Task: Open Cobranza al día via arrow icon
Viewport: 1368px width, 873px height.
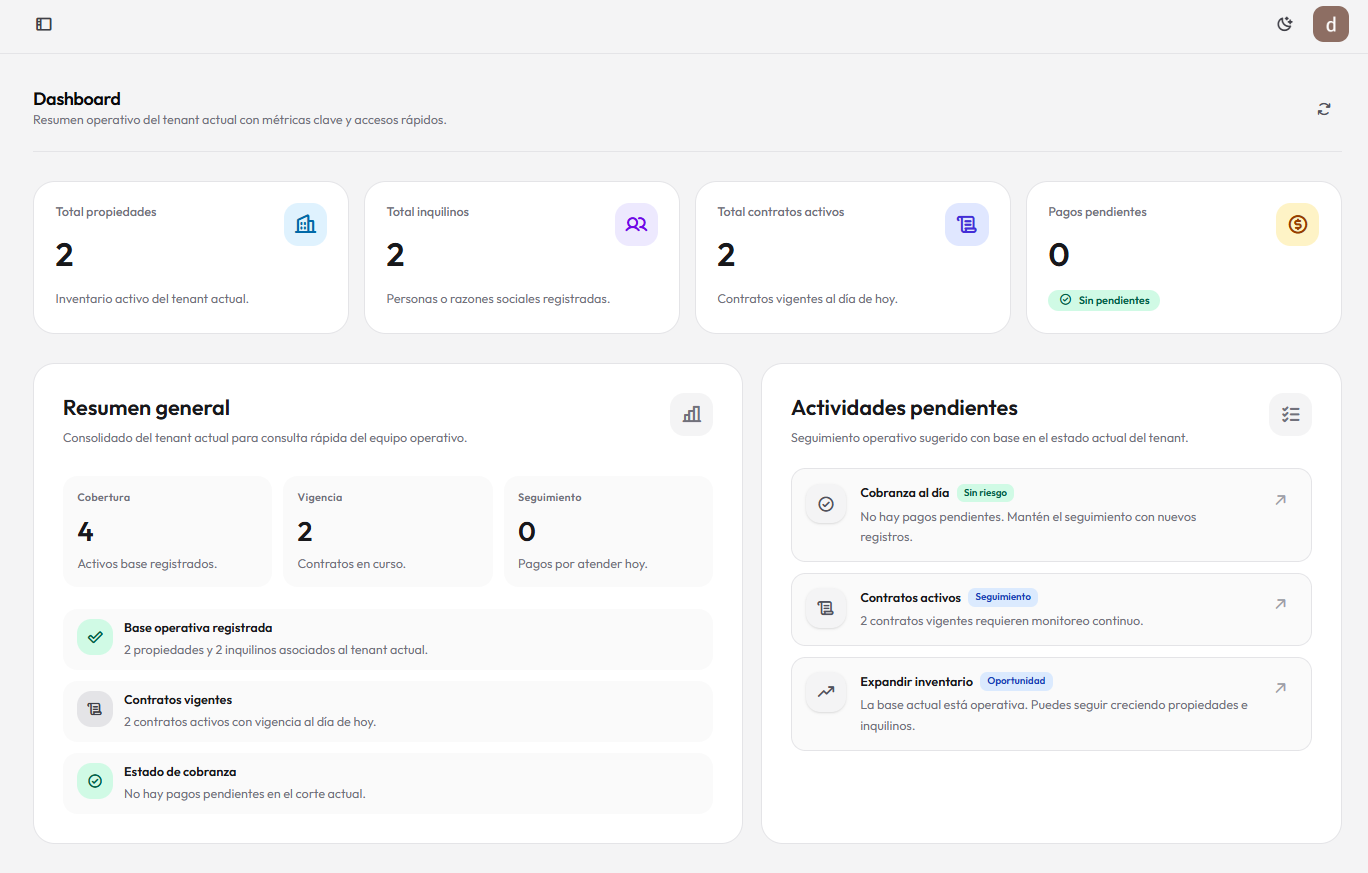Action: click(1280, 500)
